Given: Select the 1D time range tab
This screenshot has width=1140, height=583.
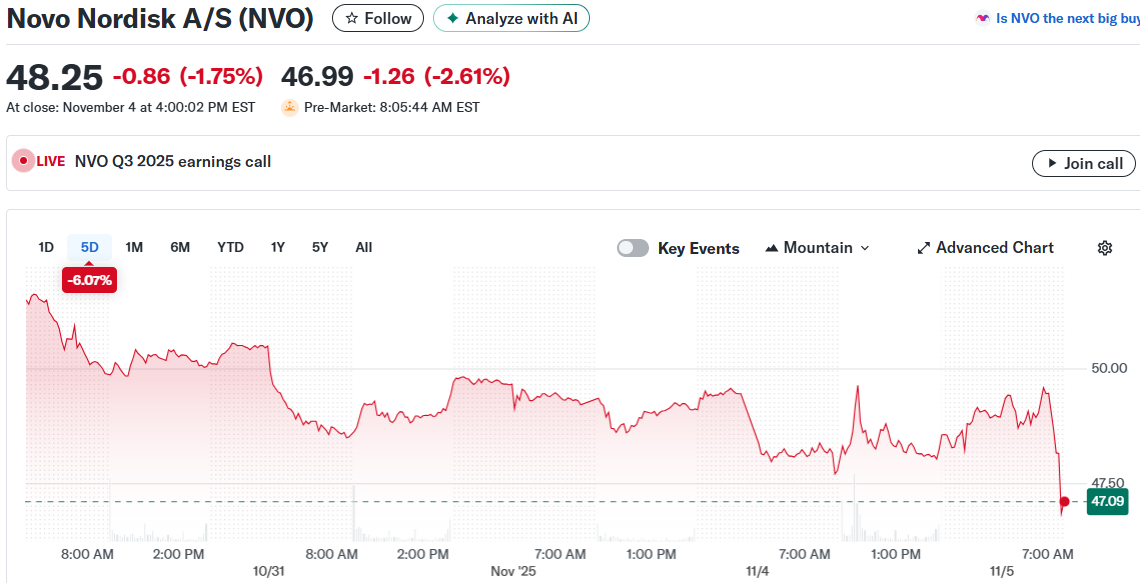Looking at the screenshot, I should 46,247.
